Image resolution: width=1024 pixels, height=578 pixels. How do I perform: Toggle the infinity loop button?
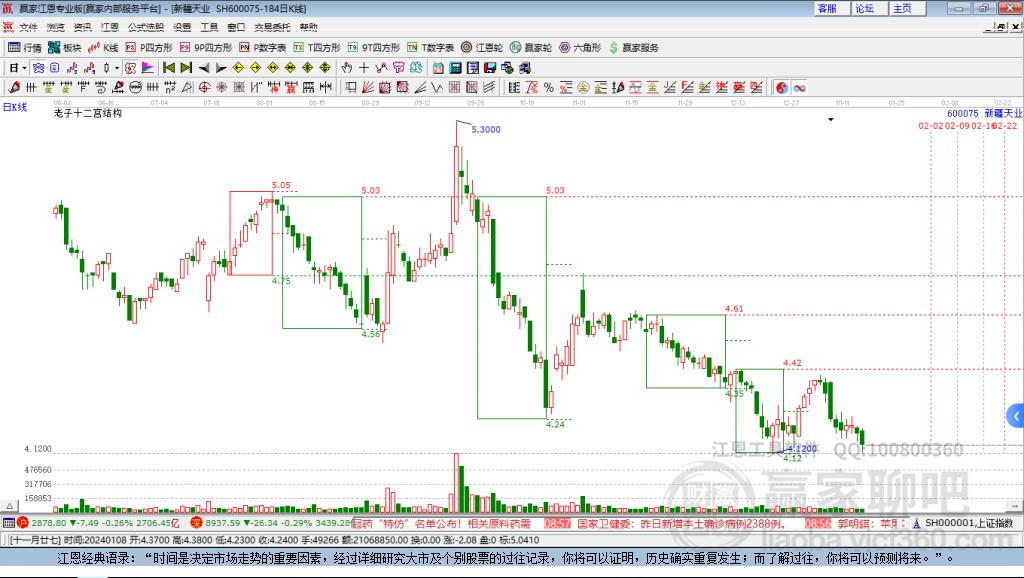(799, 88)
